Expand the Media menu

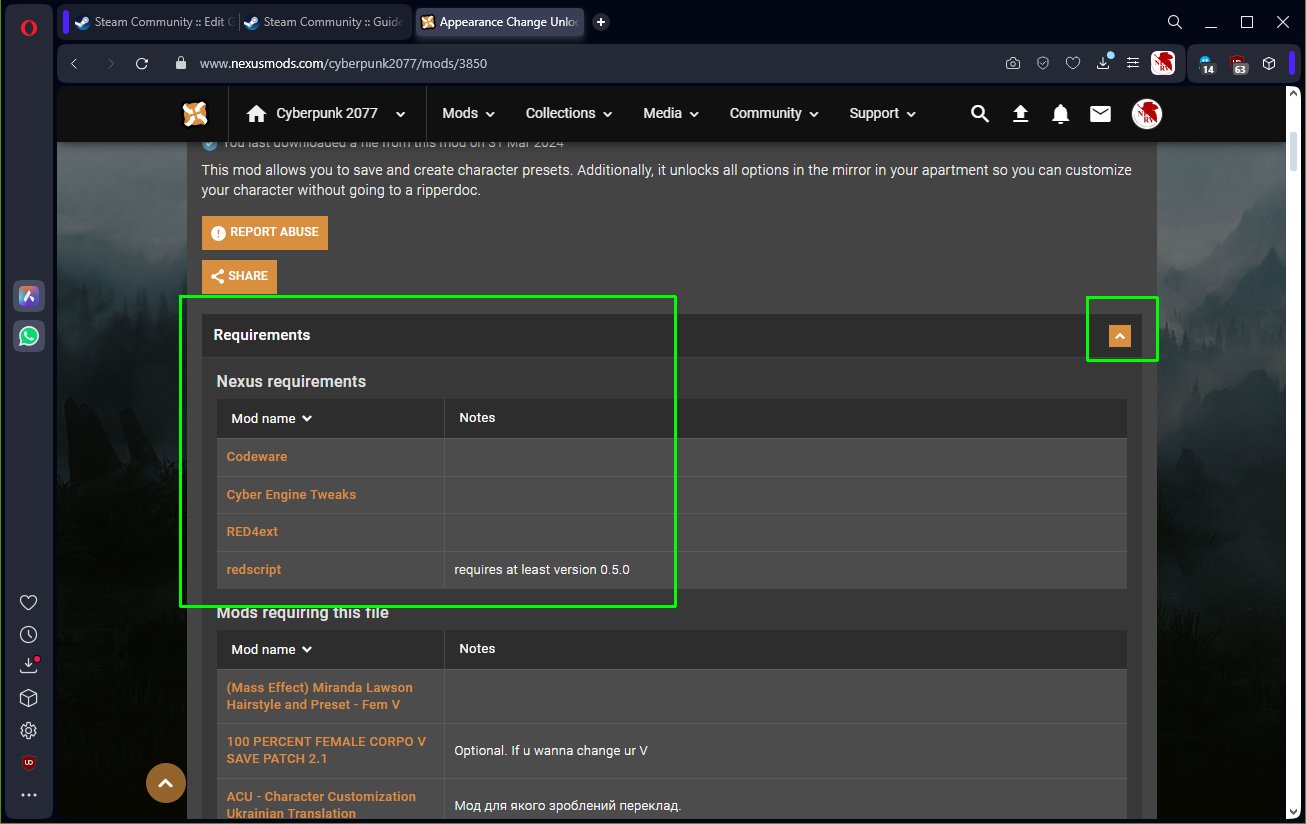(x=671, y=114)
